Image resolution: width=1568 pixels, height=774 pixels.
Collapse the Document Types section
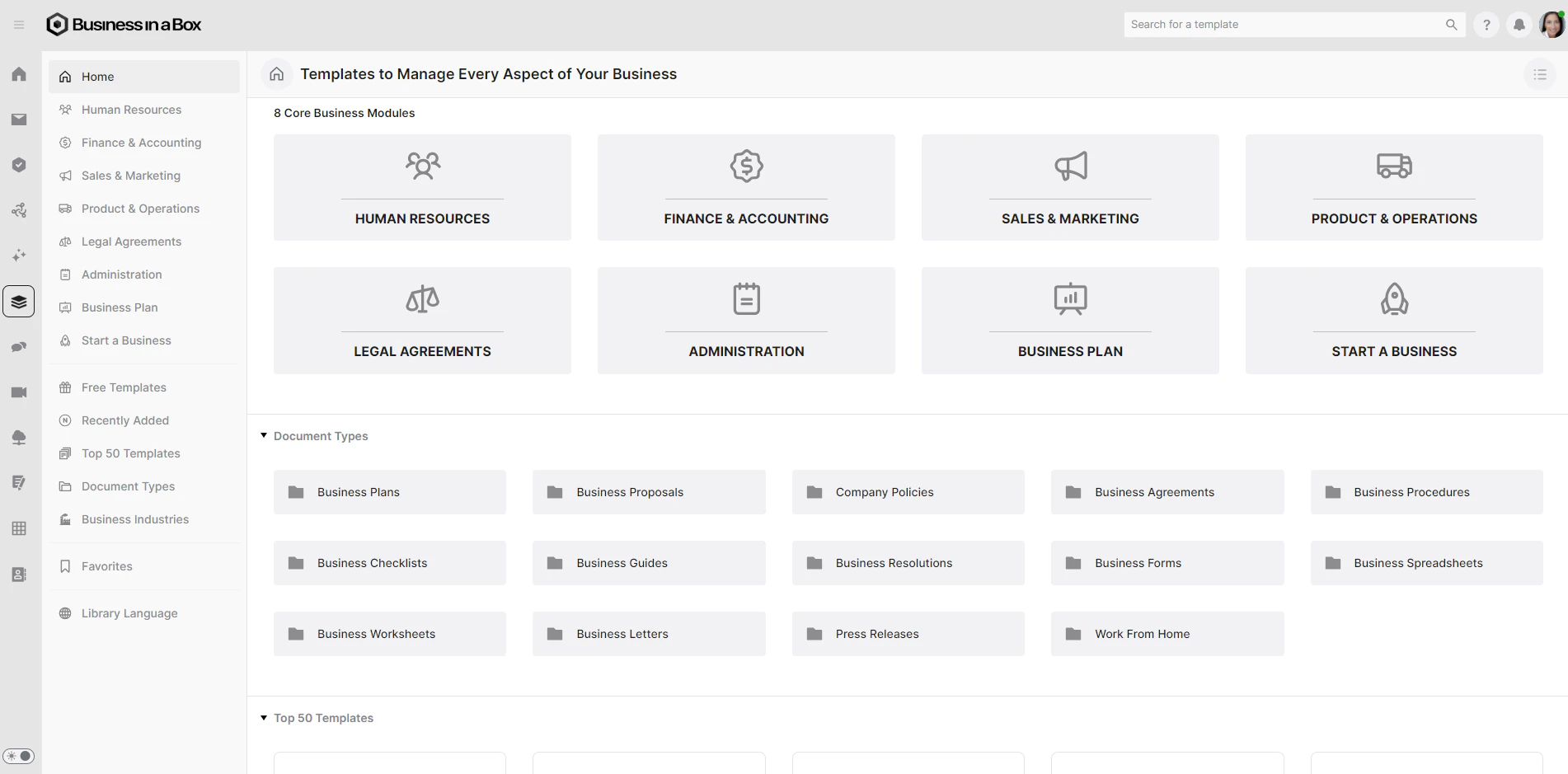coord(264,435)
